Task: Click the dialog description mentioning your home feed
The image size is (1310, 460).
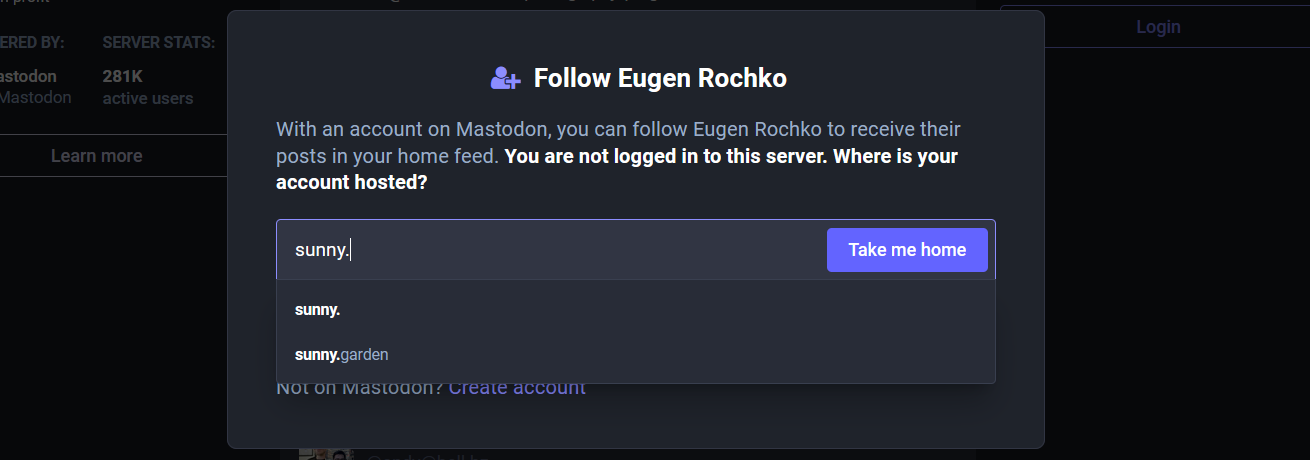Action: pyautogui.click(x=618, y=157)
